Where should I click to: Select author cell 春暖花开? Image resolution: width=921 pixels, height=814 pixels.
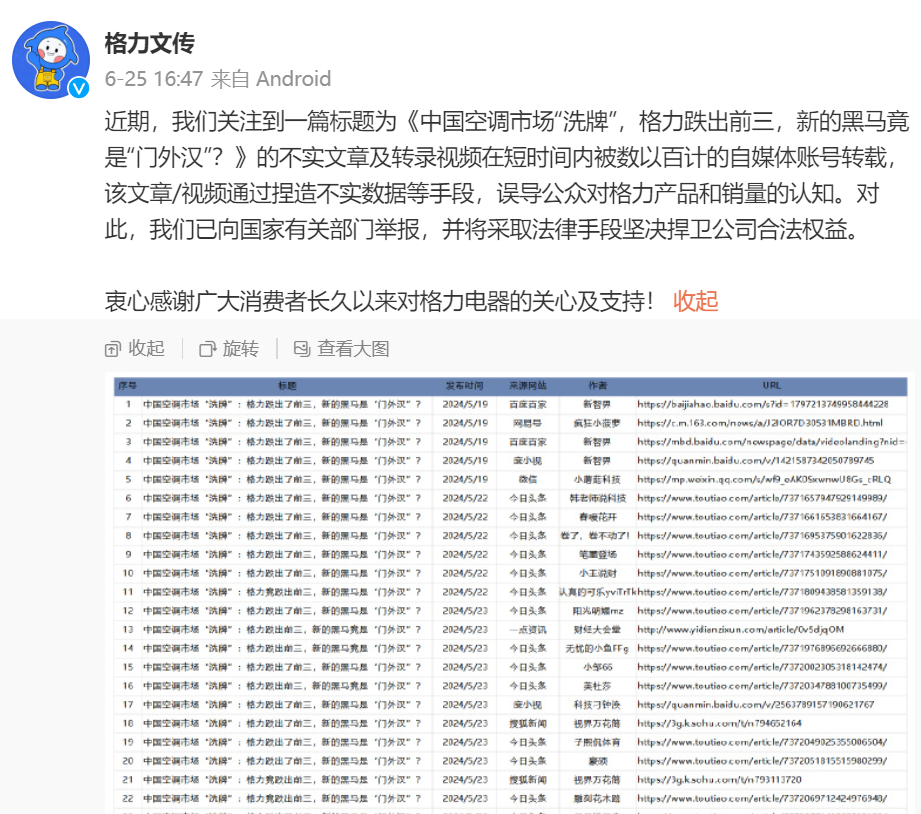click(597, 517)
